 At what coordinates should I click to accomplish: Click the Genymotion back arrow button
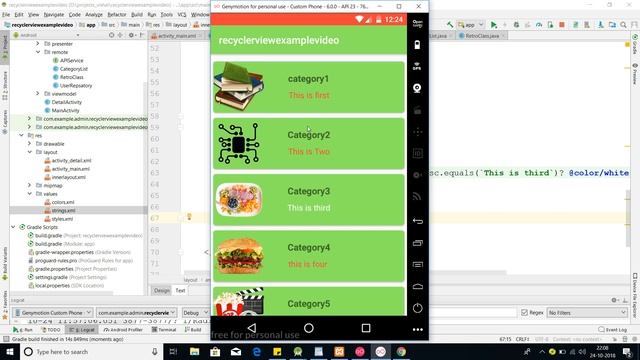(x=418, y=221)
